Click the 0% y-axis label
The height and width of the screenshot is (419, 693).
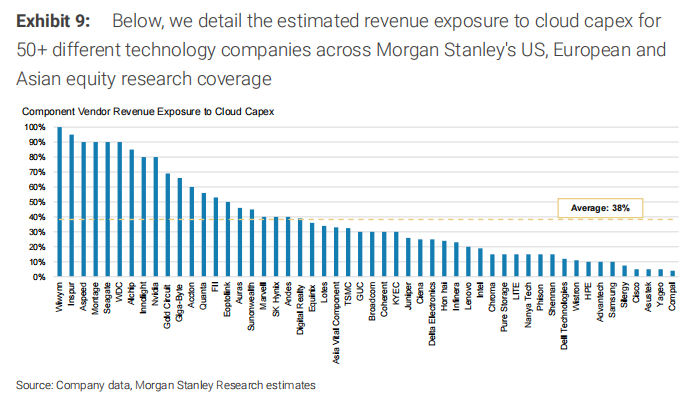click(x=39, y=277)
